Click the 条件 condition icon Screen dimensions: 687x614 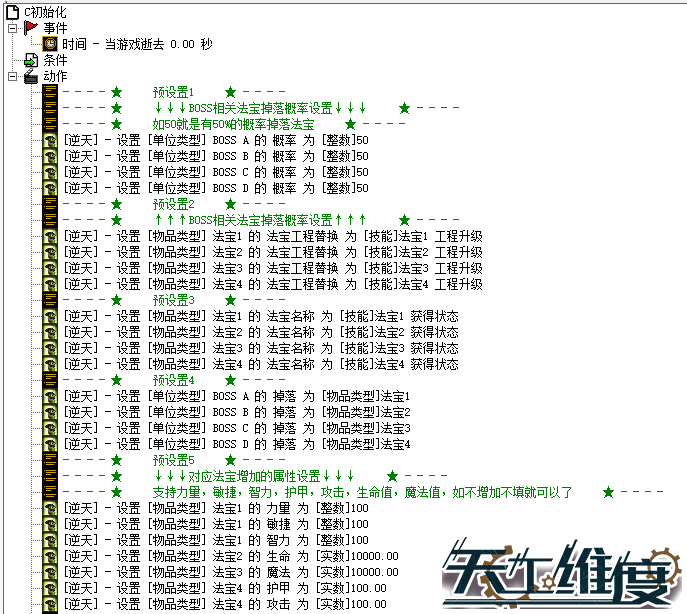[x=30, y=60]
